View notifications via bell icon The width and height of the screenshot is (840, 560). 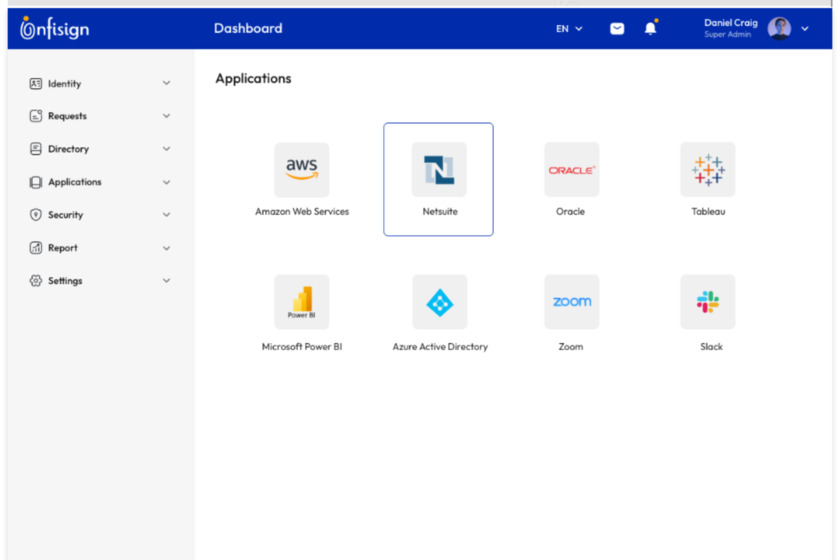(x=650, y=28)
